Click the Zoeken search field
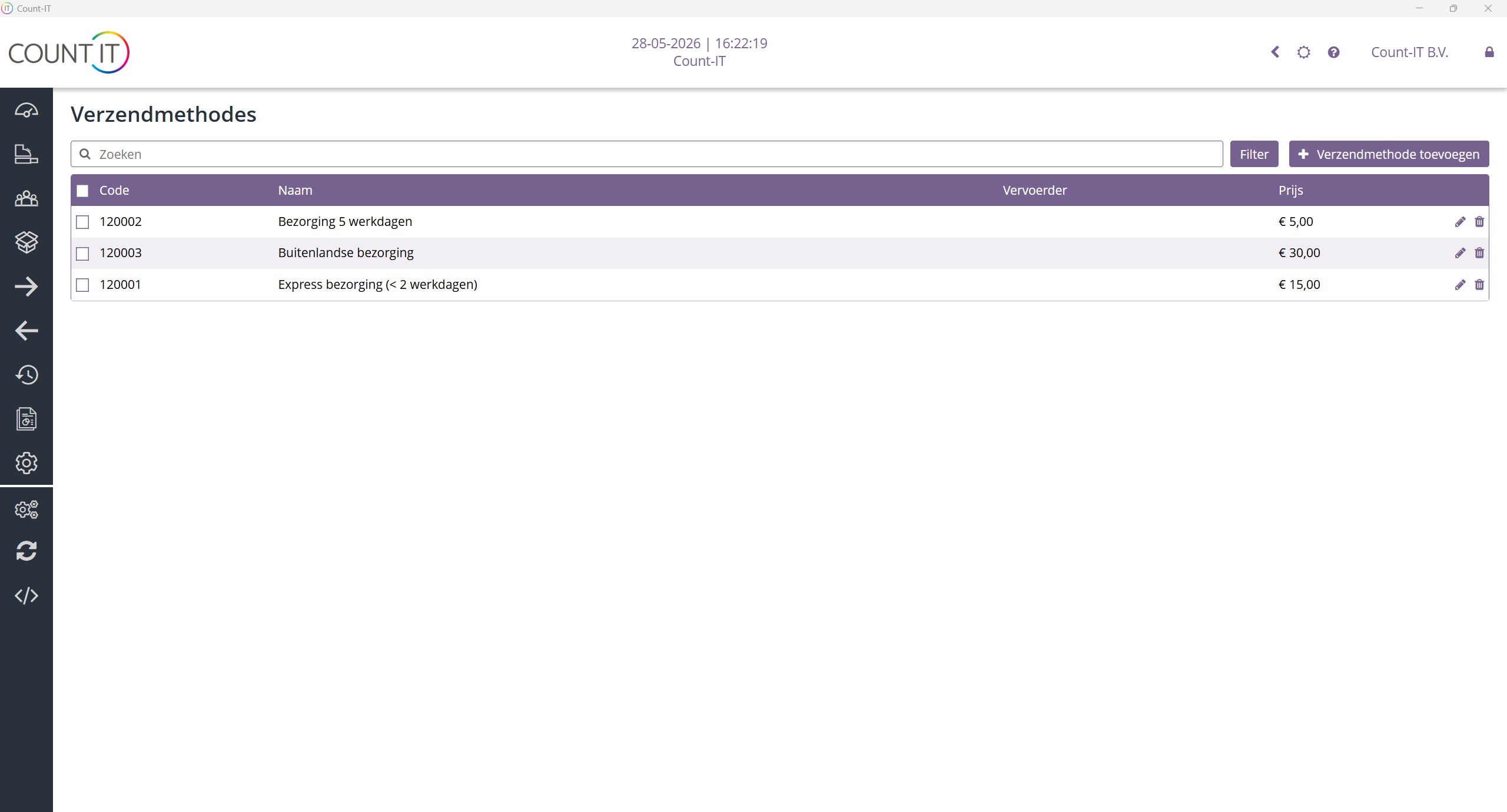This screenshot has width=1507, height=812. pos(646,154)
